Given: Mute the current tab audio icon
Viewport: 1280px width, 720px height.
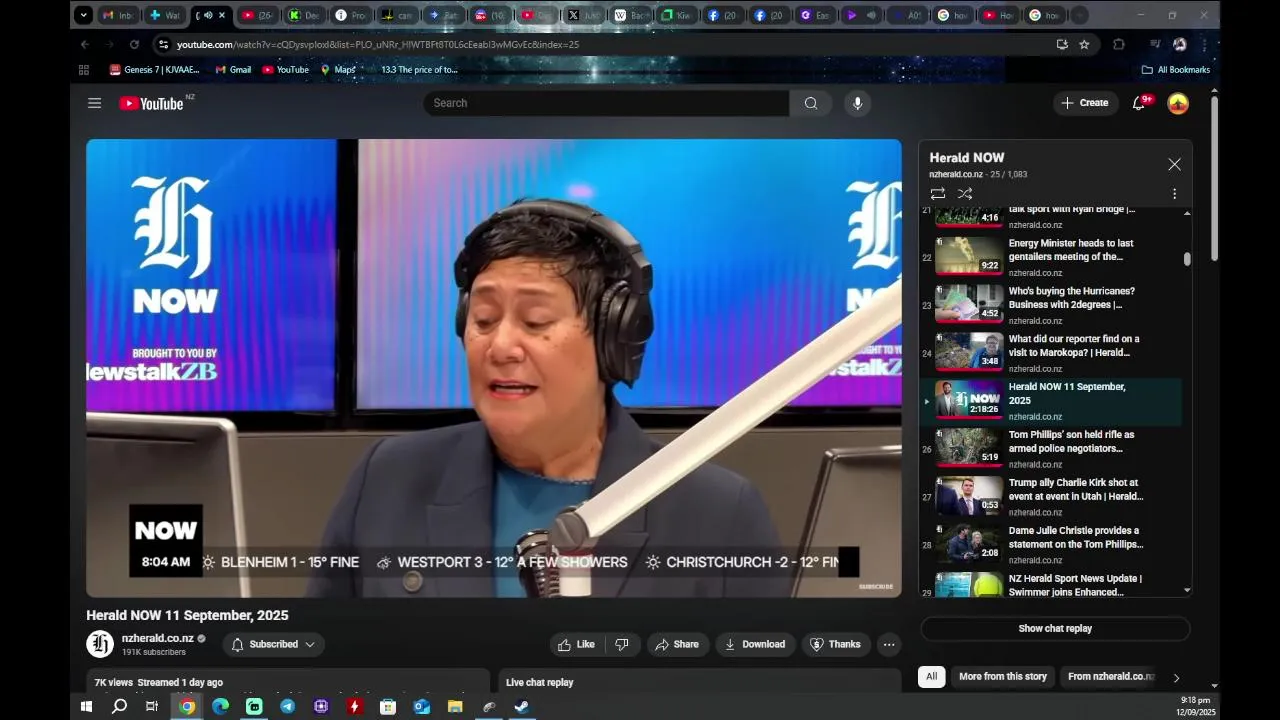Looking at the screenshot, I should (x=208, y=15).
